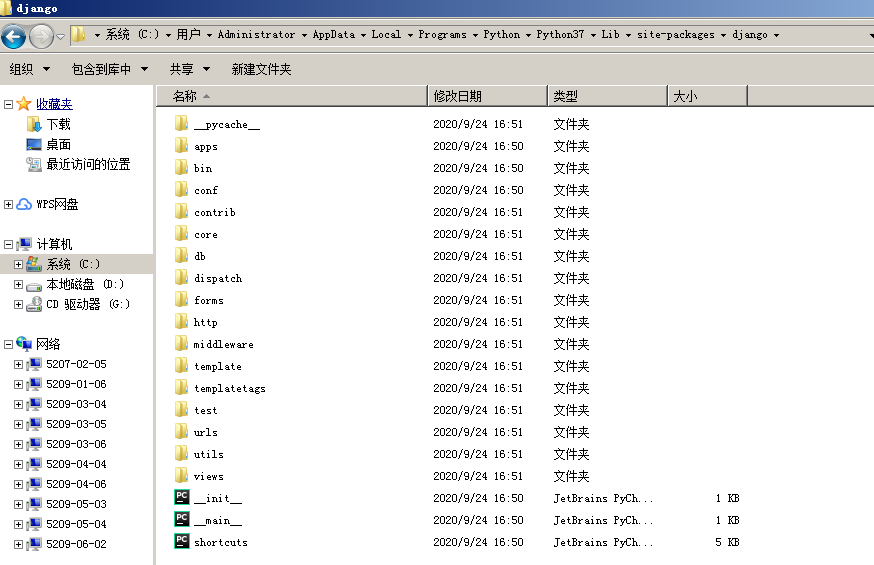This screenshot has height=565, width=874.
Task: Open the recent locations history dropdown arrow
Action: tap(60, 37)
